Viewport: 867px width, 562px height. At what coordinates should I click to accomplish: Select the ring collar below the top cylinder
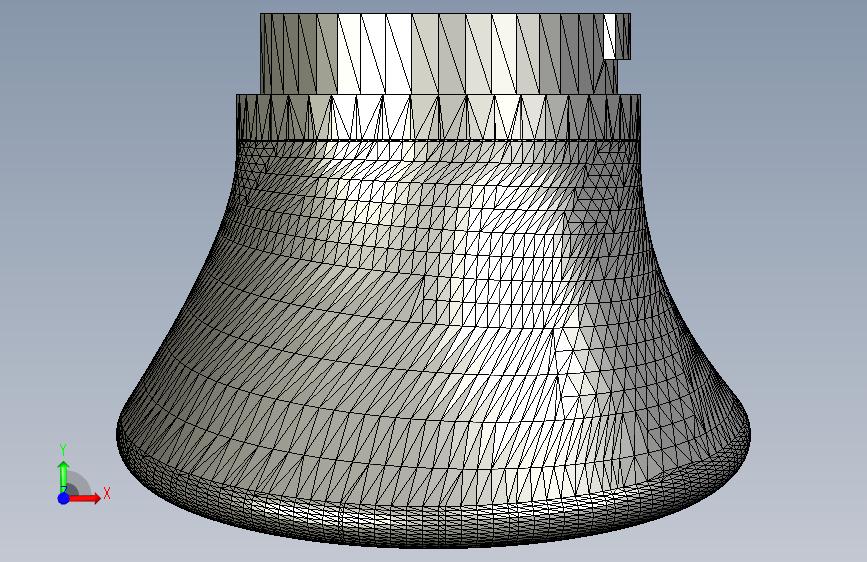(x=438, y=117)
